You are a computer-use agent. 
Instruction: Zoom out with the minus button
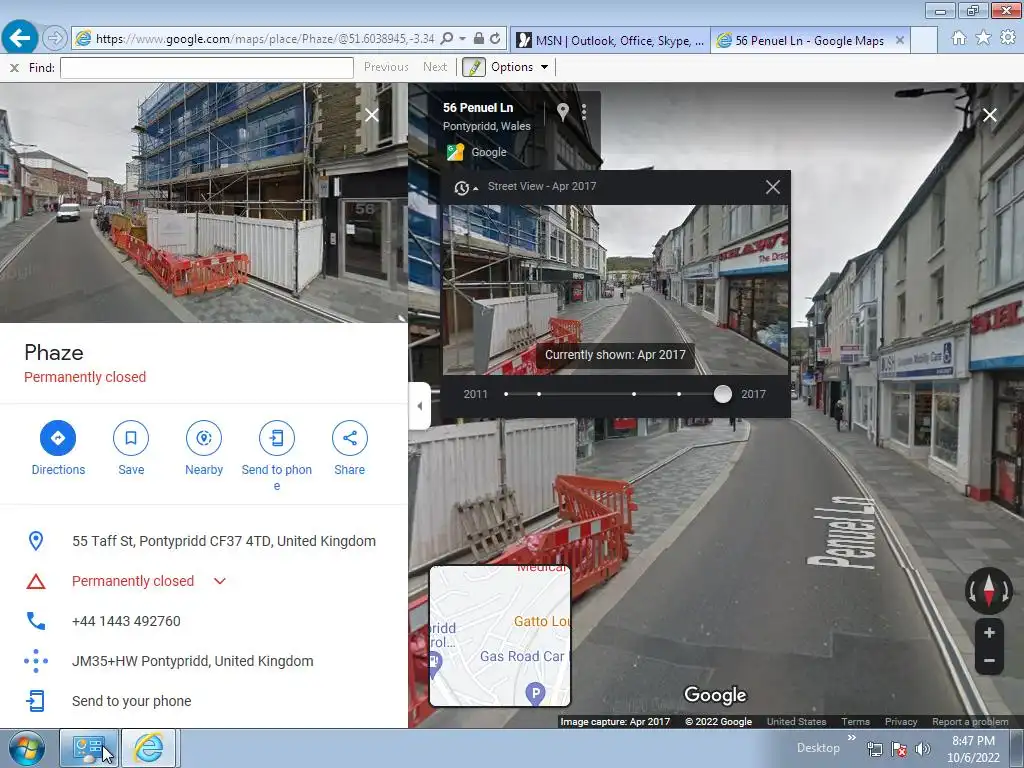point(989,661)
